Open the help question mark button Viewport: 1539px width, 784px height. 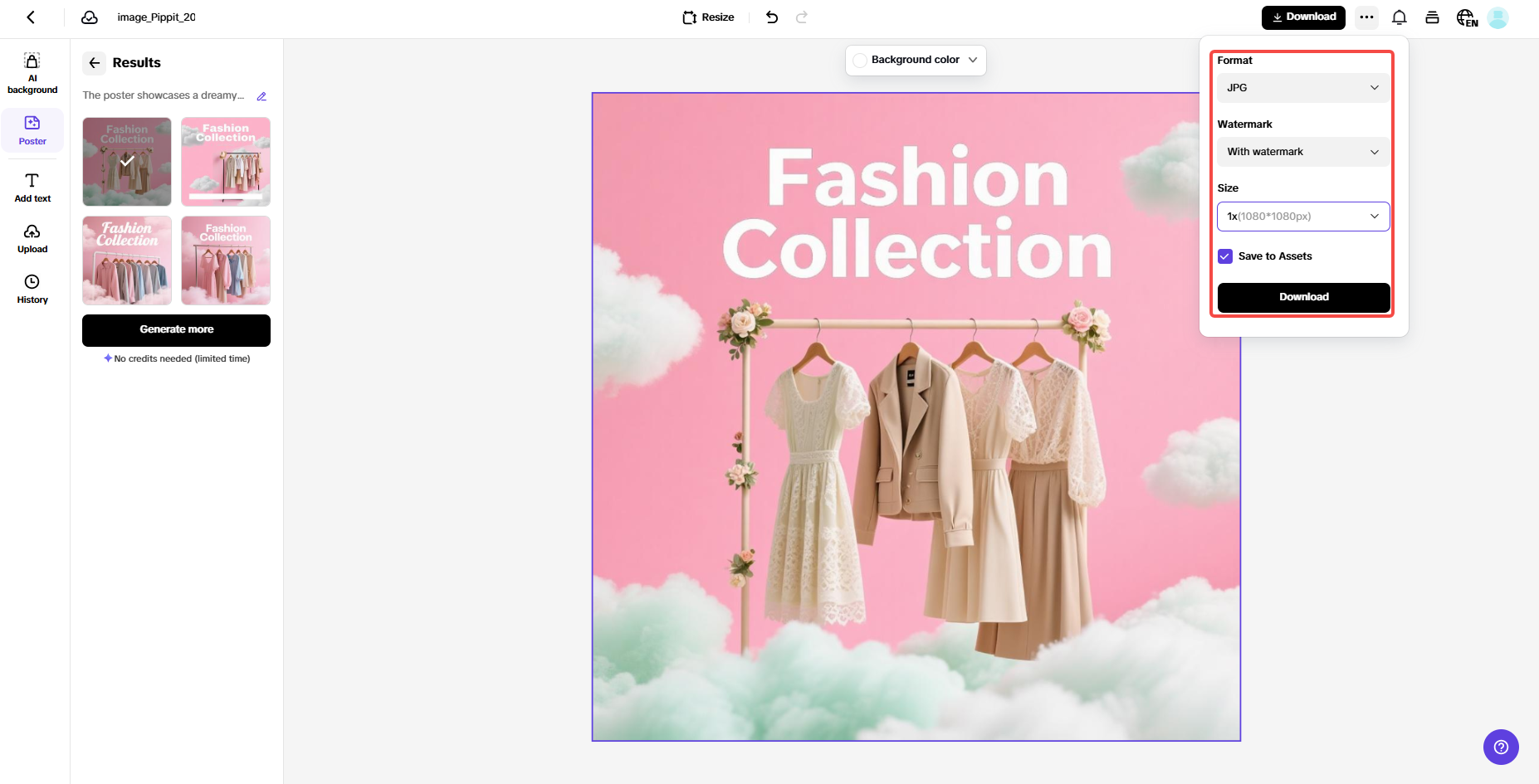1501,747
